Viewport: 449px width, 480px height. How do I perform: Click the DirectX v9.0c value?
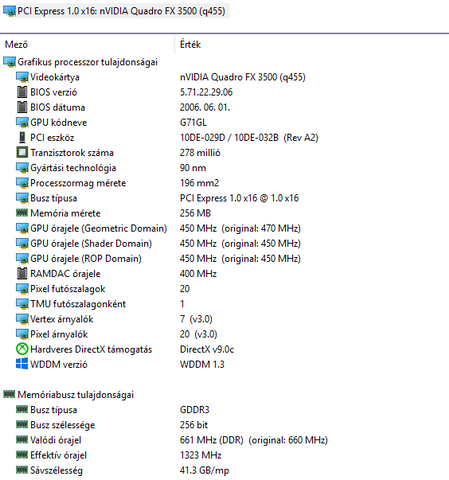[207, 349]
